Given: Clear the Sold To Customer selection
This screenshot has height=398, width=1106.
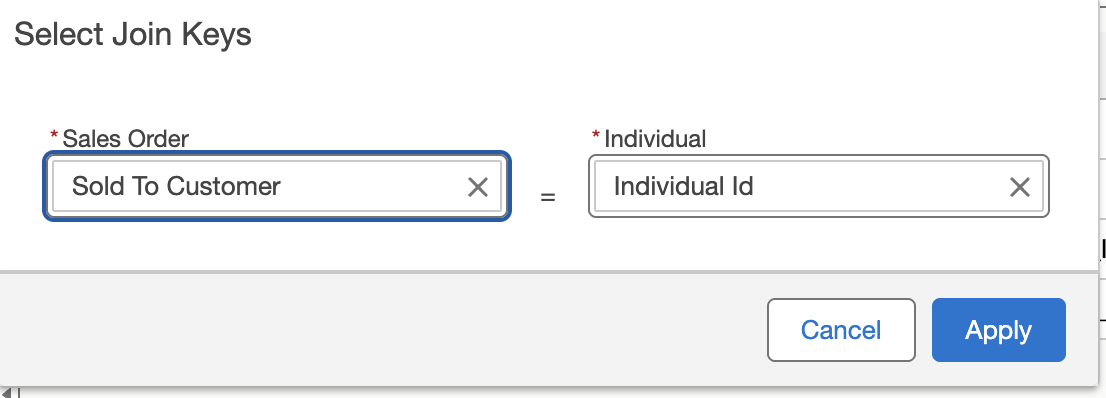Looking at the screenshot, I should [x=478, y=187].
